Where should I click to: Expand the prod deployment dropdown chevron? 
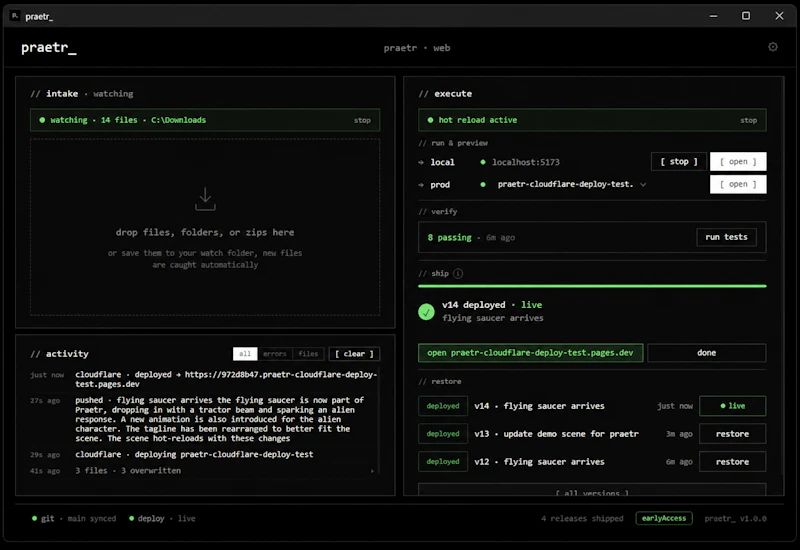(x=643, y=185)
